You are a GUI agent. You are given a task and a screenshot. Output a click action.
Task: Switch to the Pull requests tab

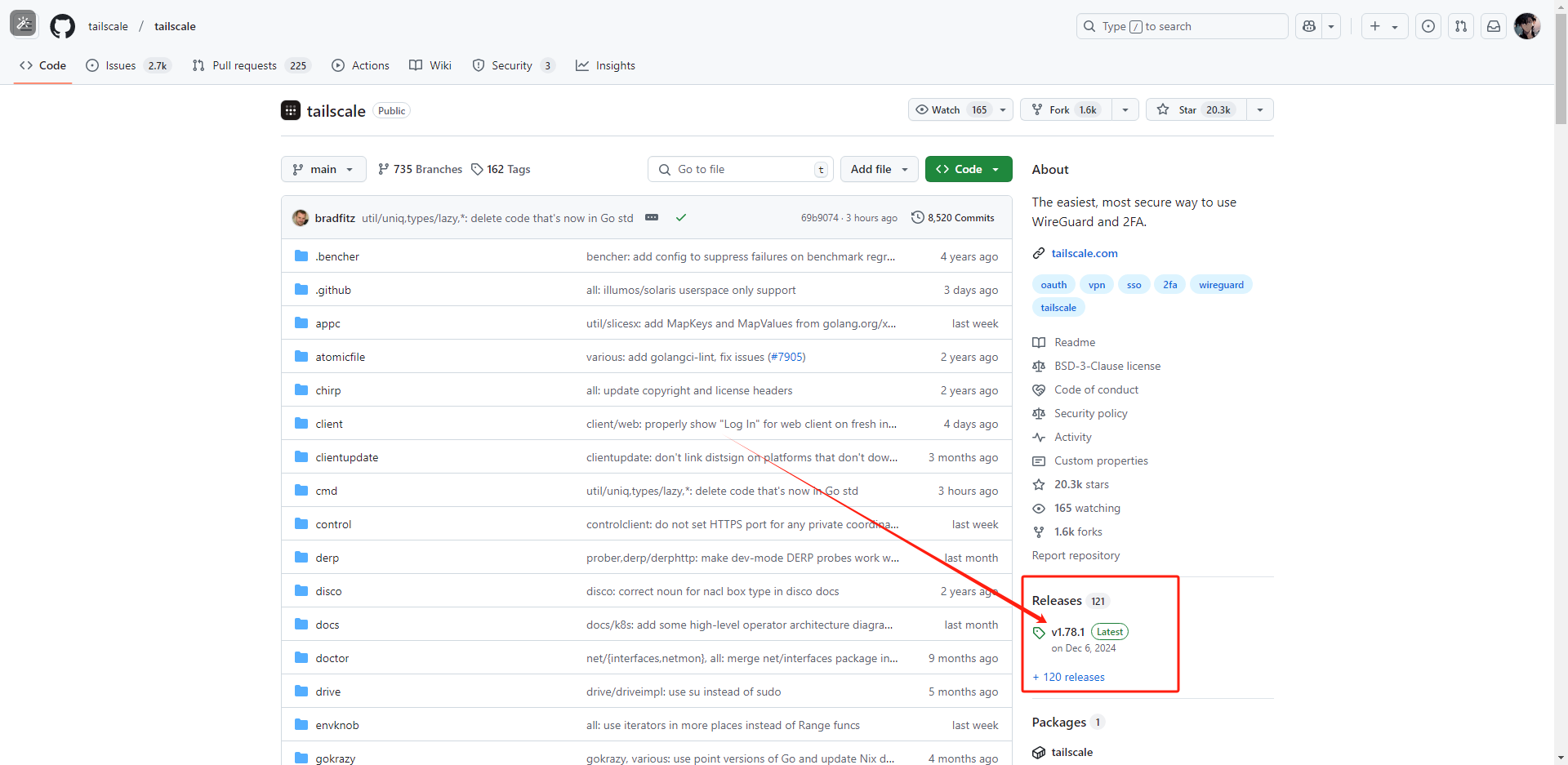[252, 65]
